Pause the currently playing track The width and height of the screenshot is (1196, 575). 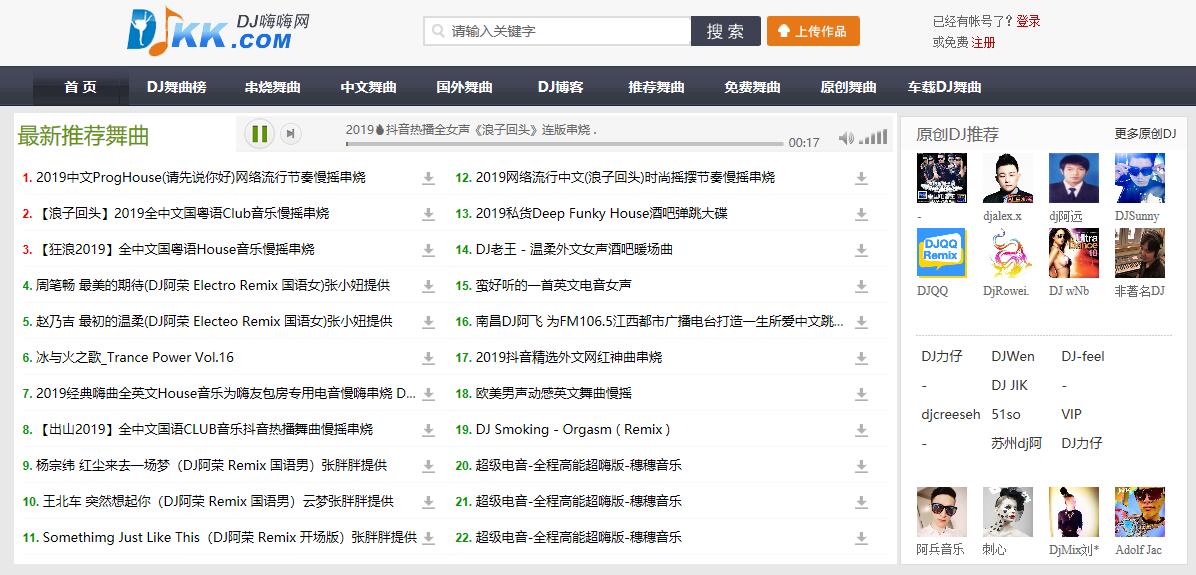[260, 133]
